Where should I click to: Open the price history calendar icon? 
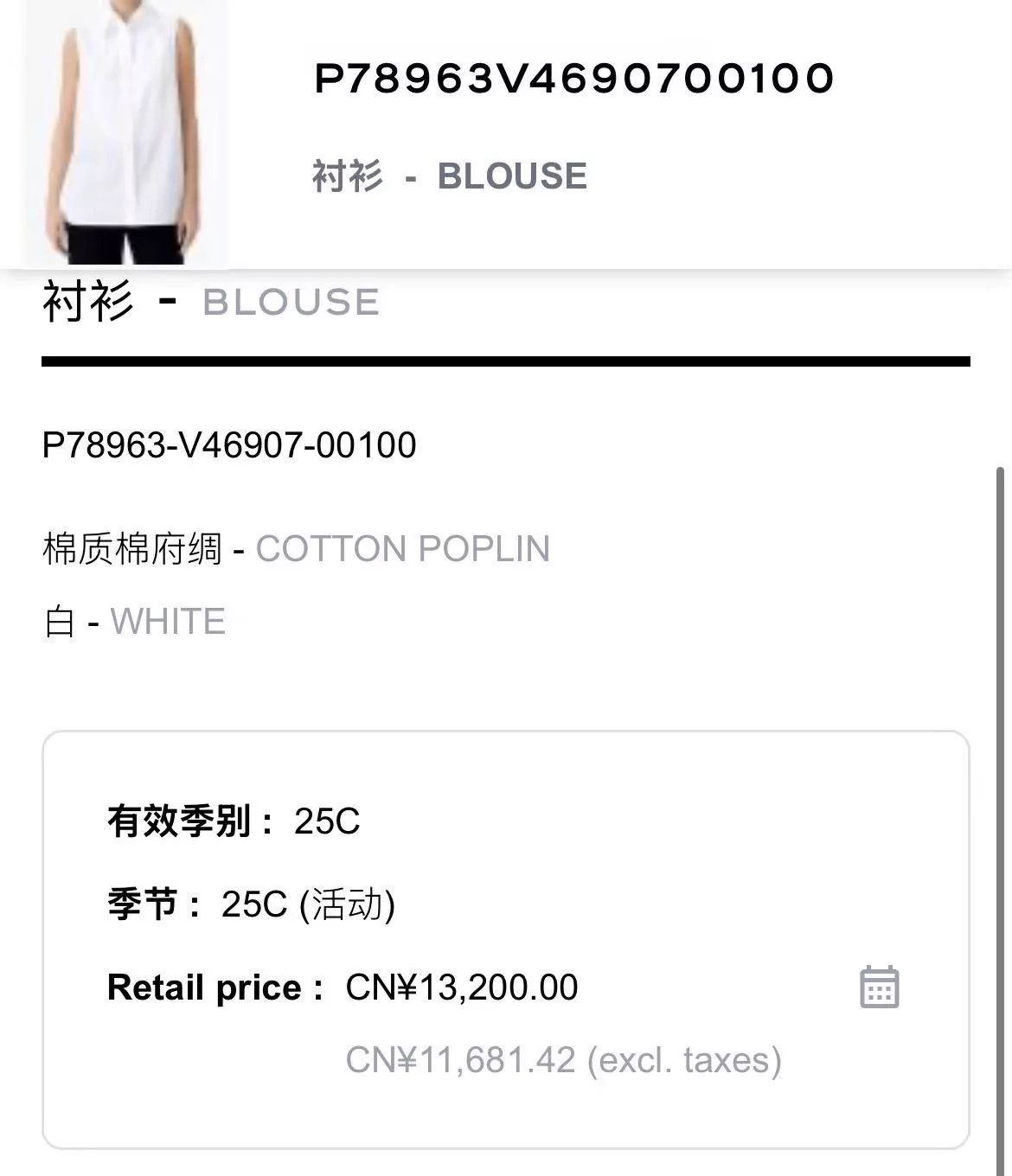[880, 987]
